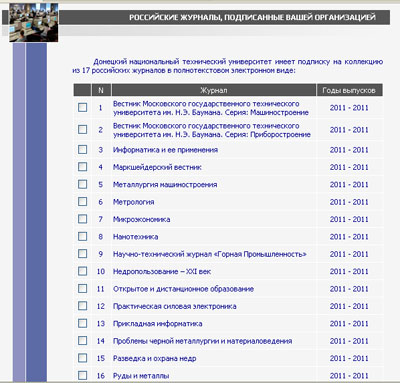This screenshot has width=400, height=383.
Task: Open the Микроэкономика journal
Action: (141, 219)
